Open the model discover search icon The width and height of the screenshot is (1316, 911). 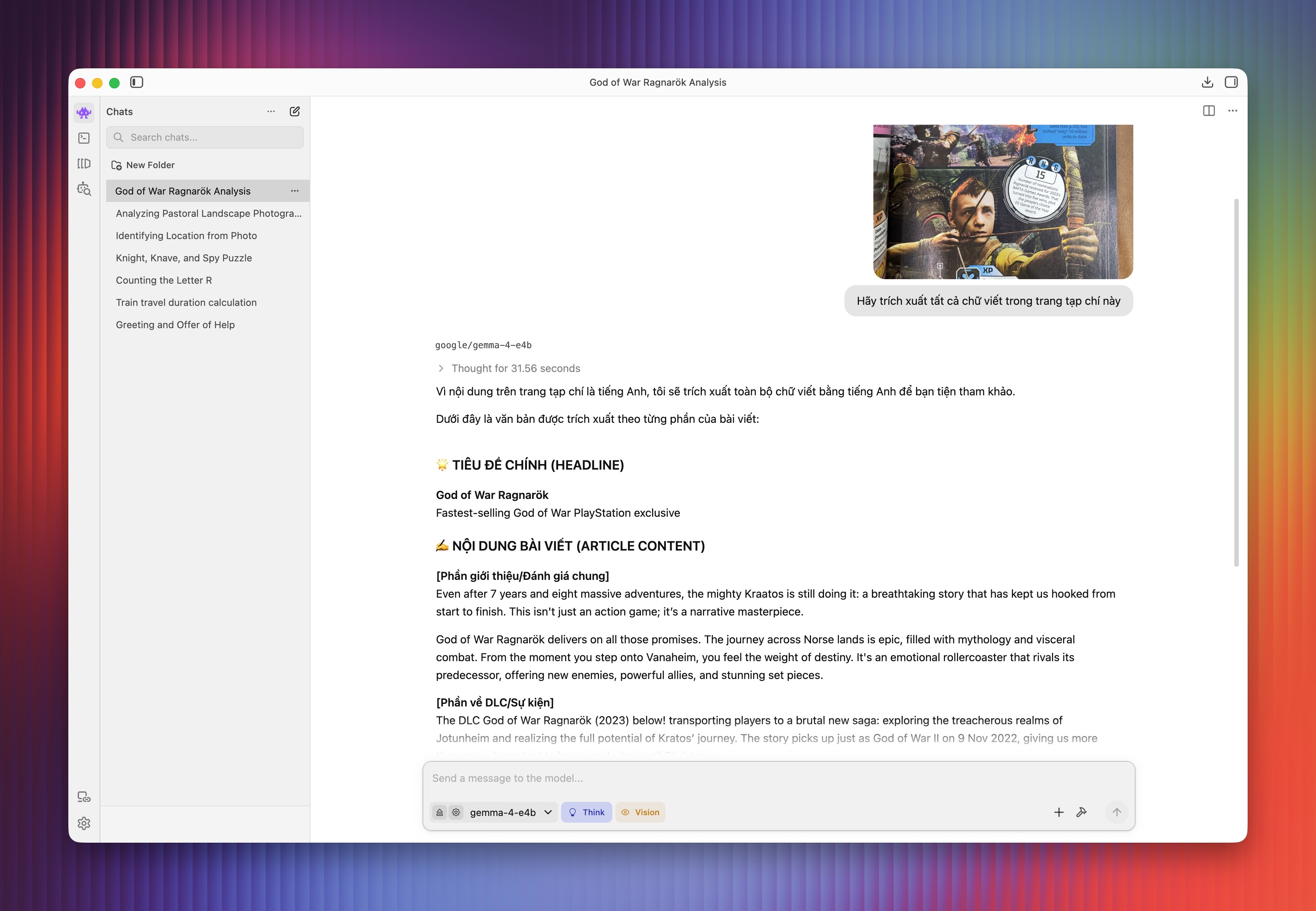coord(84,189)
